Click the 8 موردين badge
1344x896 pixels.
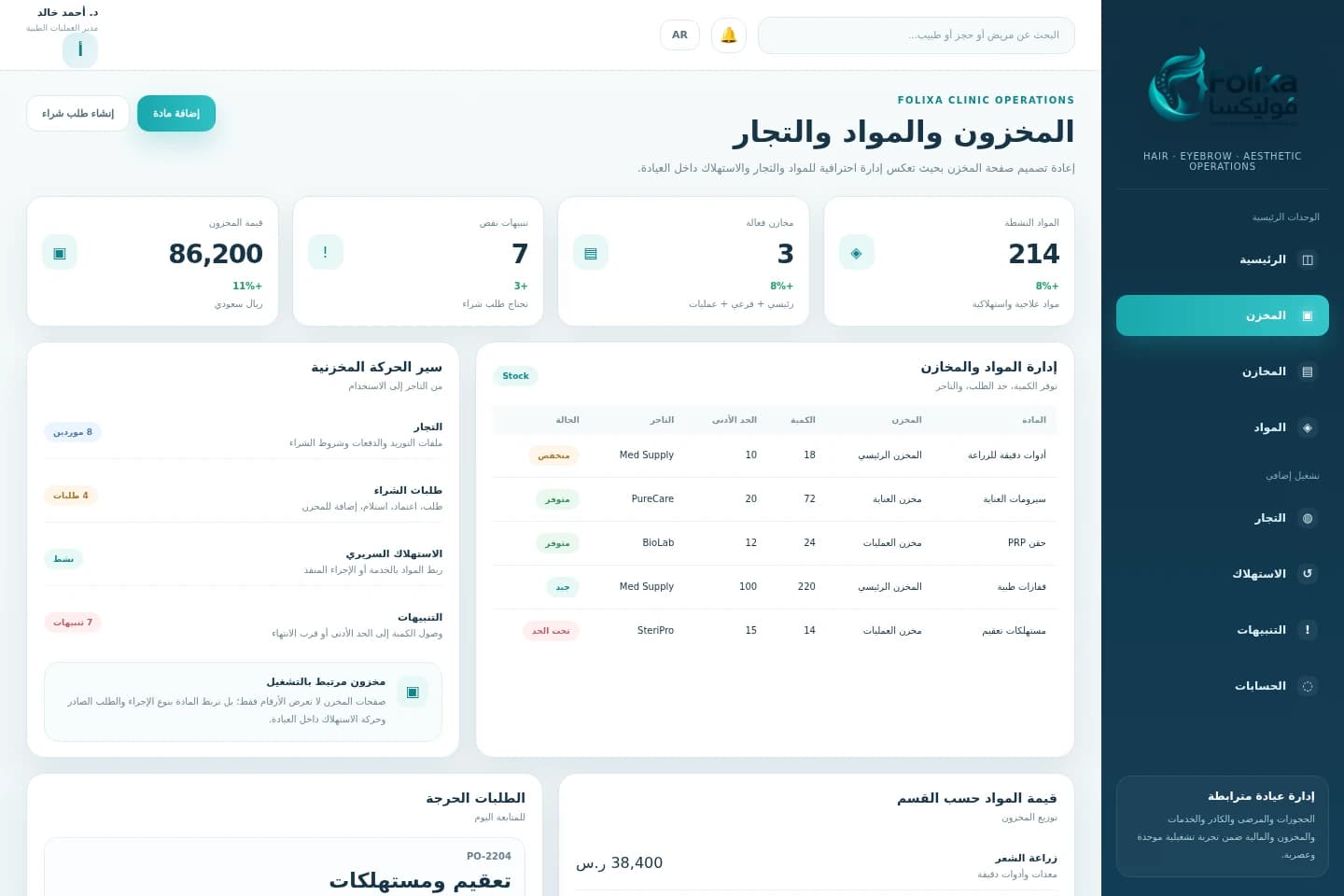point(73,432)
